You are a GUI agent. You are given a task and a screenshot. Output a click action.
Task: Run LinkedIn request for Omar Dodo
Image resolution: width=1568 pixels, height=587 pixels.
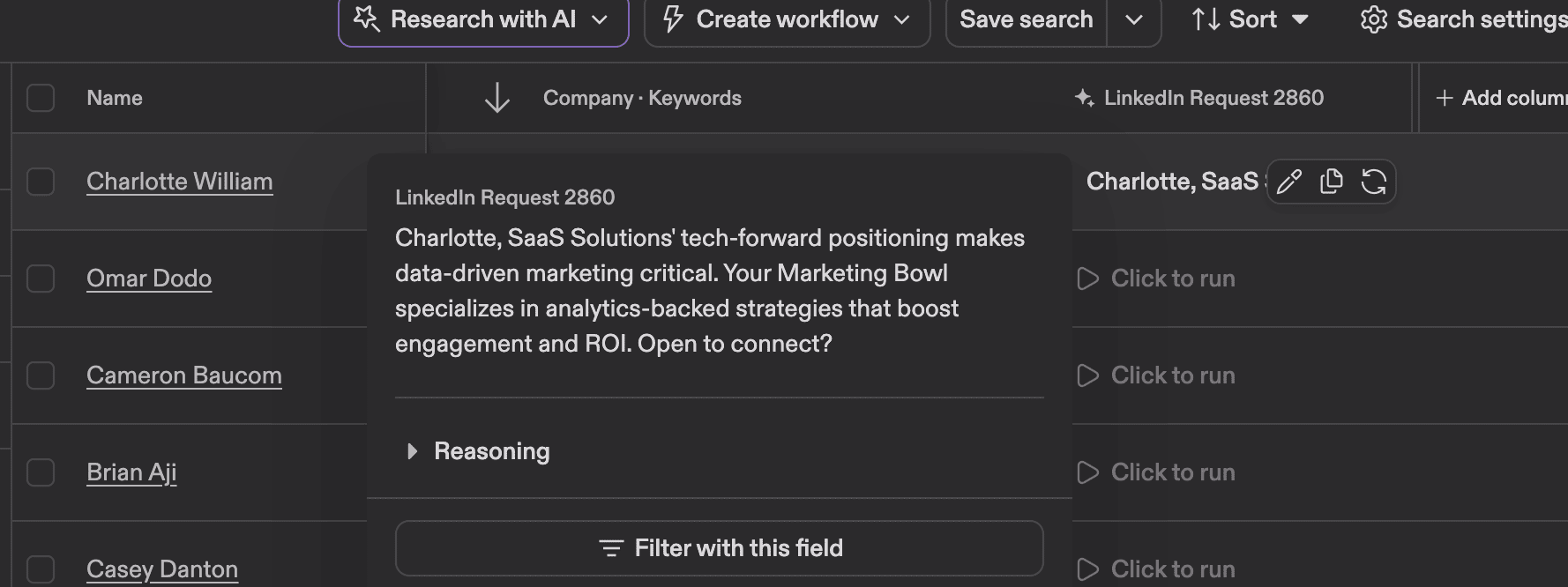tap(1156, 279)
